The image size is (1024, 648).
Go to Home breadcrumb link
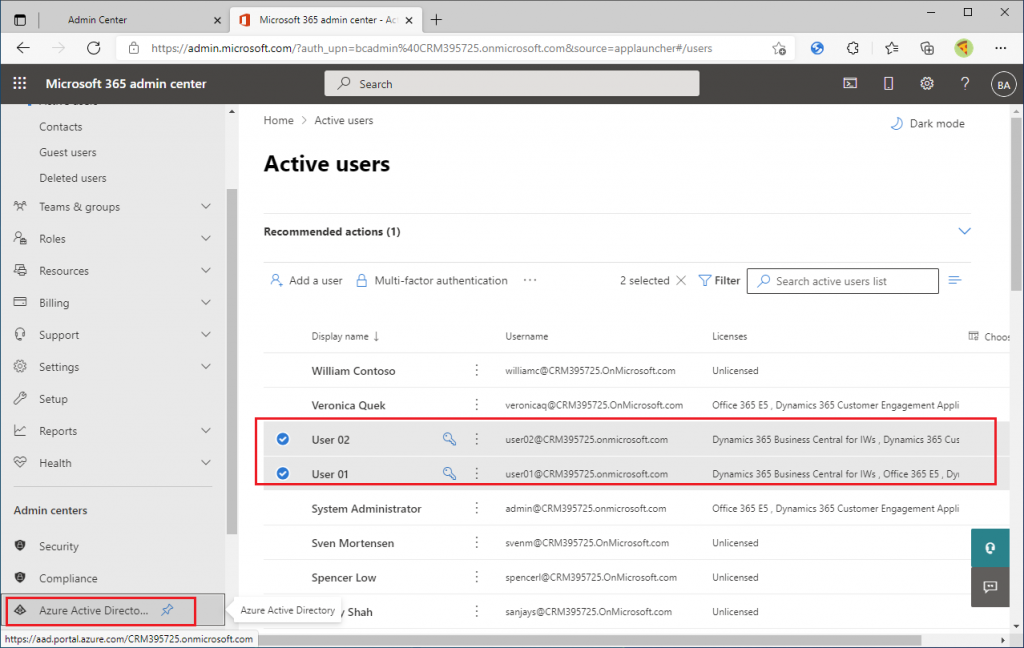(279, 120)
